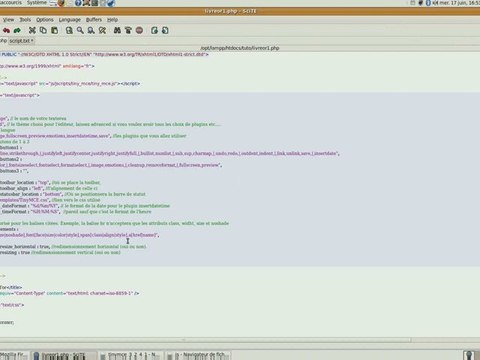Click the Bluetooth icon in system tray
480x360 pixels.
click(428, 3)
